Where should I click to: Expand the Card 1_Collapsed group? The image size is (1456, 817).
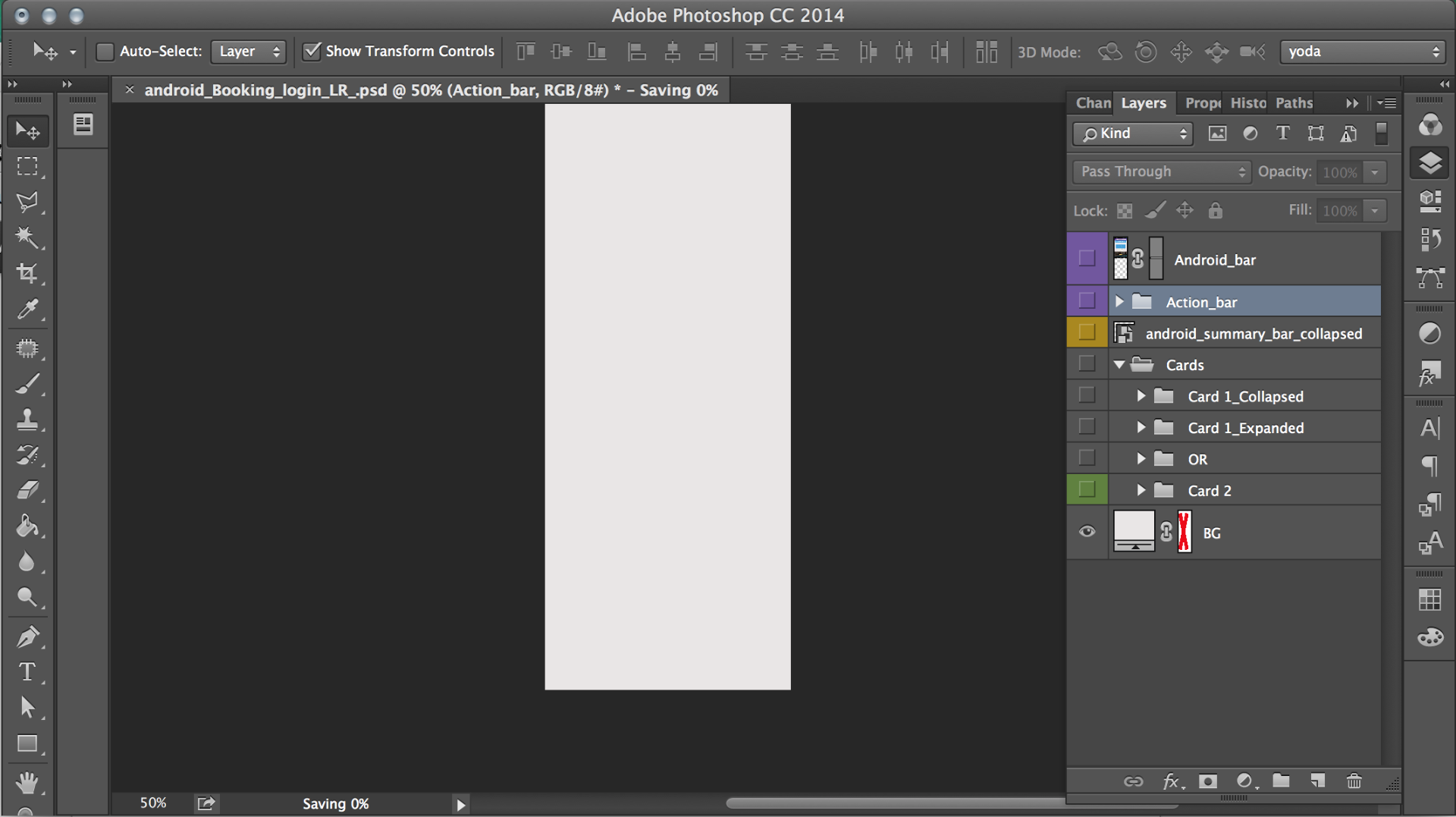point(1141,396)
